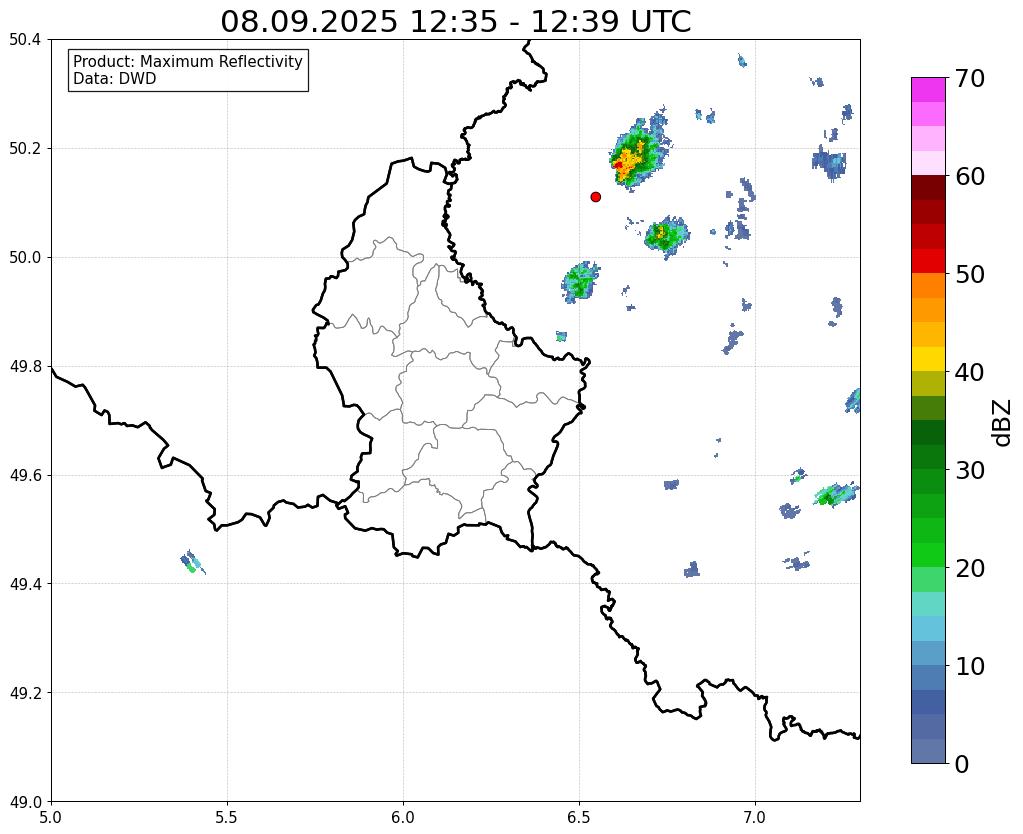Click the colorbar tick label 30
Screen dimensions: 1023x834
(970, 470)
